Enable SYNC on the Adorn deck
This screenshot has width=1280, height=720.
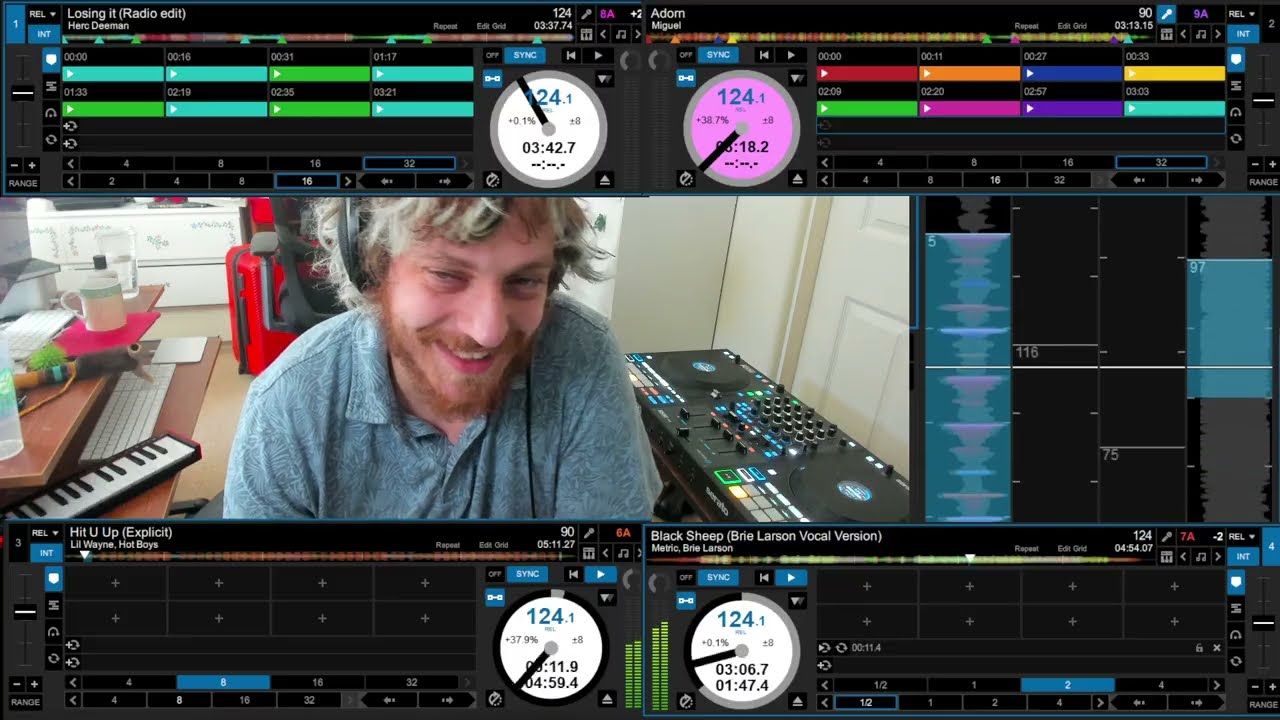pos(718,55)
